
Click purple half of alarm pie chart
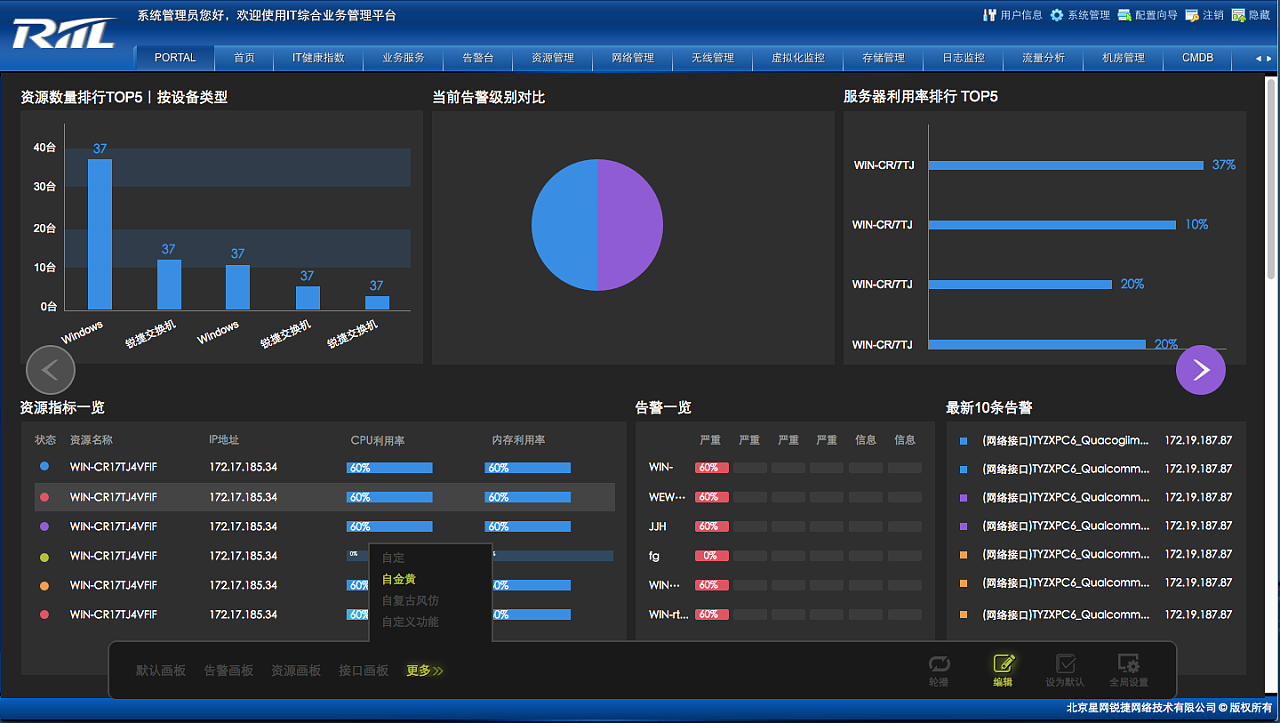coord(630,225)
